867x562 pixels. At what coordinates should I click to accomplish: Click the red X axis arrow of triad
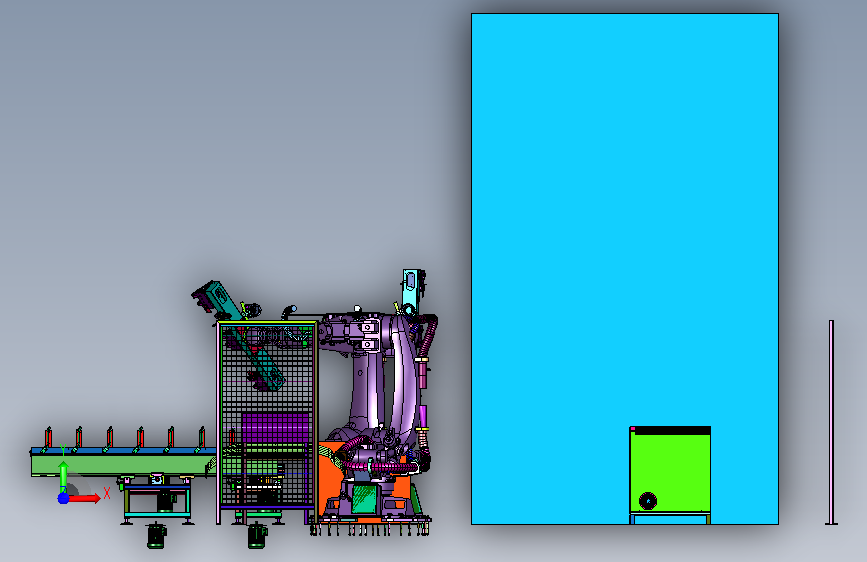[84, 498]
